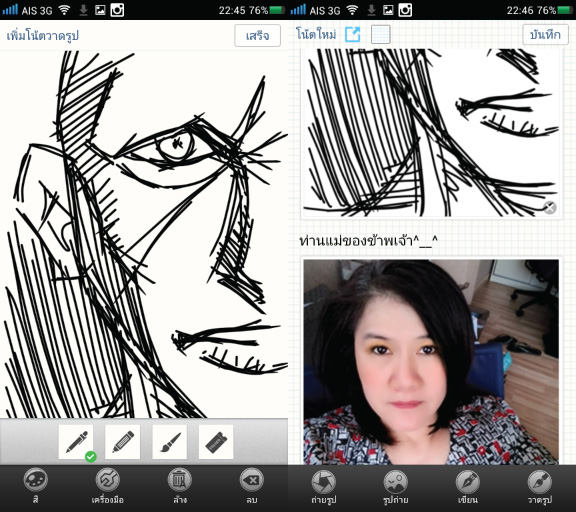The image size is (576, 512).
Task: Select the paintbrush tool
Action: [169, 442]
